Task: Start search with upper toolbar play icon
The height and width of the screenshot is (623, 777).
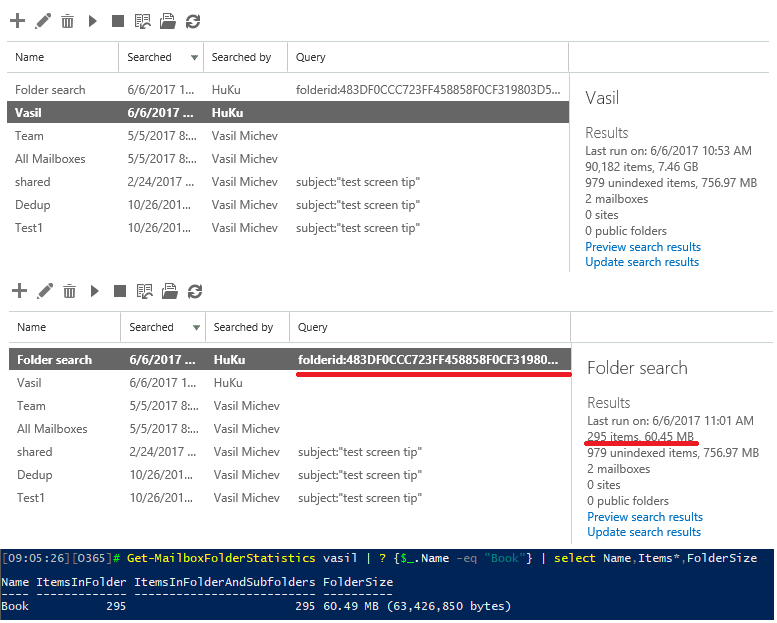Action: (92, 21)
